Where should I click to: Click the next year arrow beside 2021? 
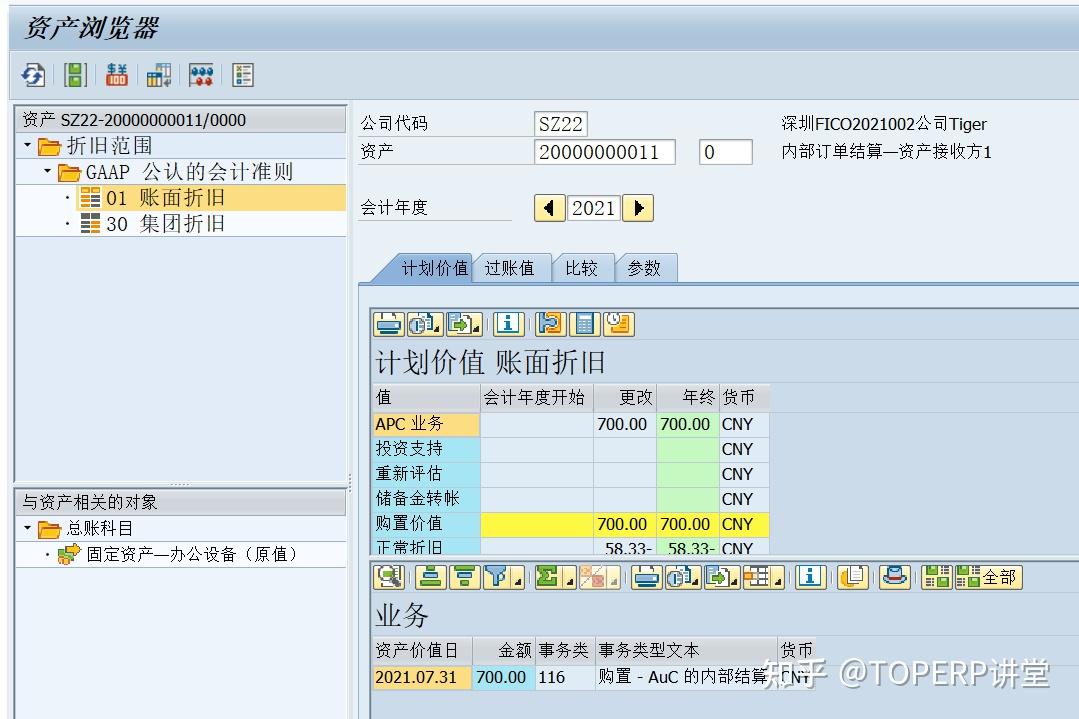638,208
